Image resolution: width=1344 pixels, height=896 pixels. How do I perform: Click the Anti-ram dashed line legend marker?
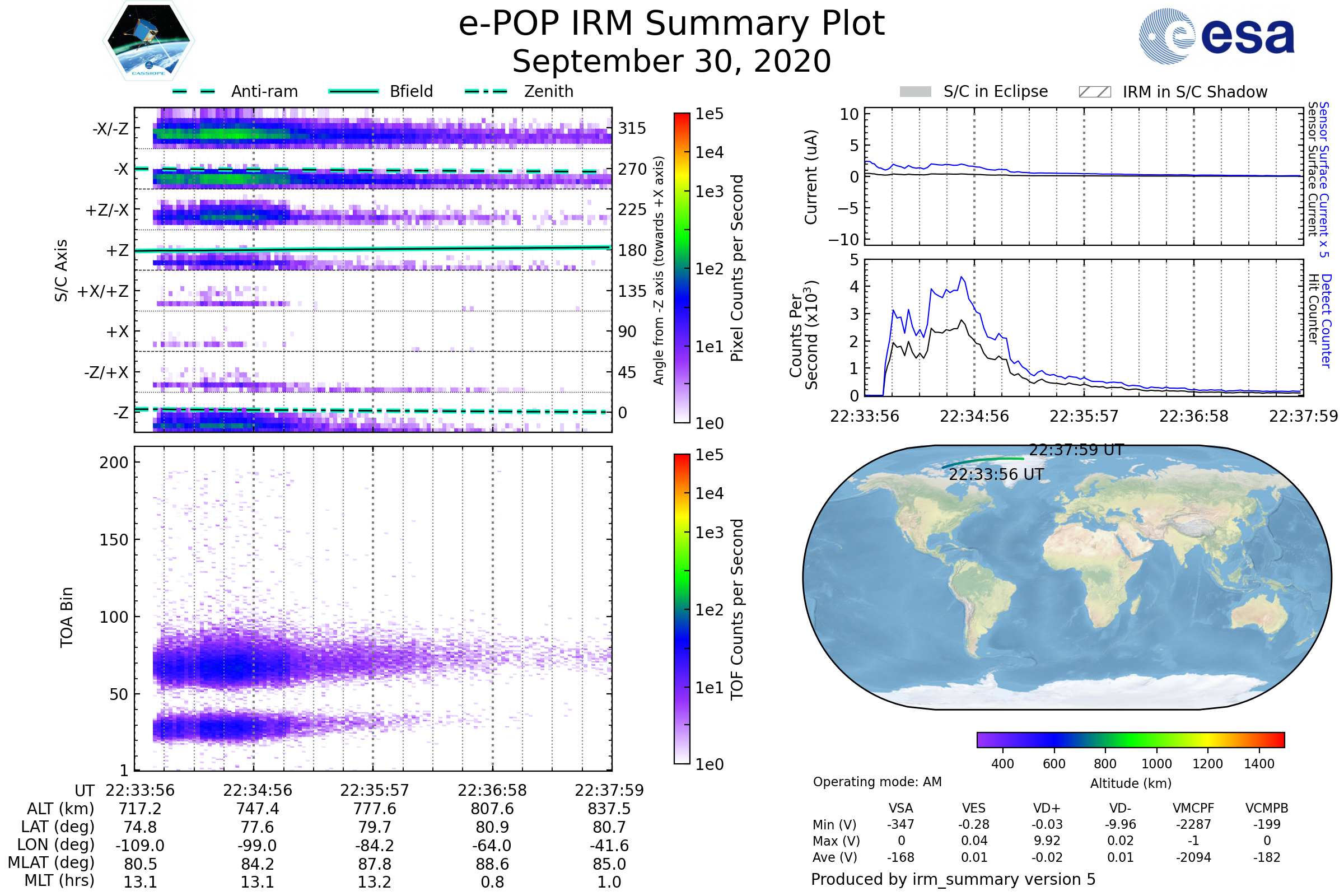pyautogui.click(x=194, y=91)
